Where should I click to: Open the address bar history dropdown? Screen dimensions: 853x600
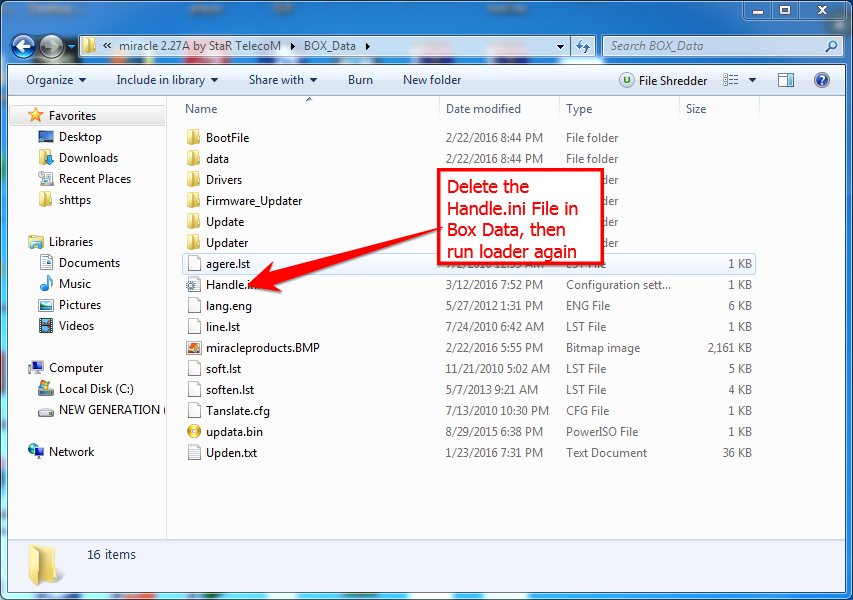[560, 46]
